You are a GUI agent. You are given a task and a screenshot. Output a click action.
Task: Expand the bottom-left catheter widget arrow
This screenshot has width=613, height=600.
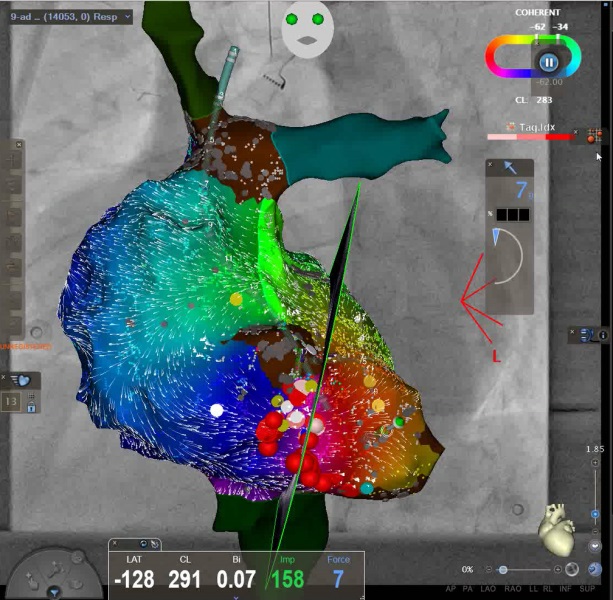coord(53,593)
